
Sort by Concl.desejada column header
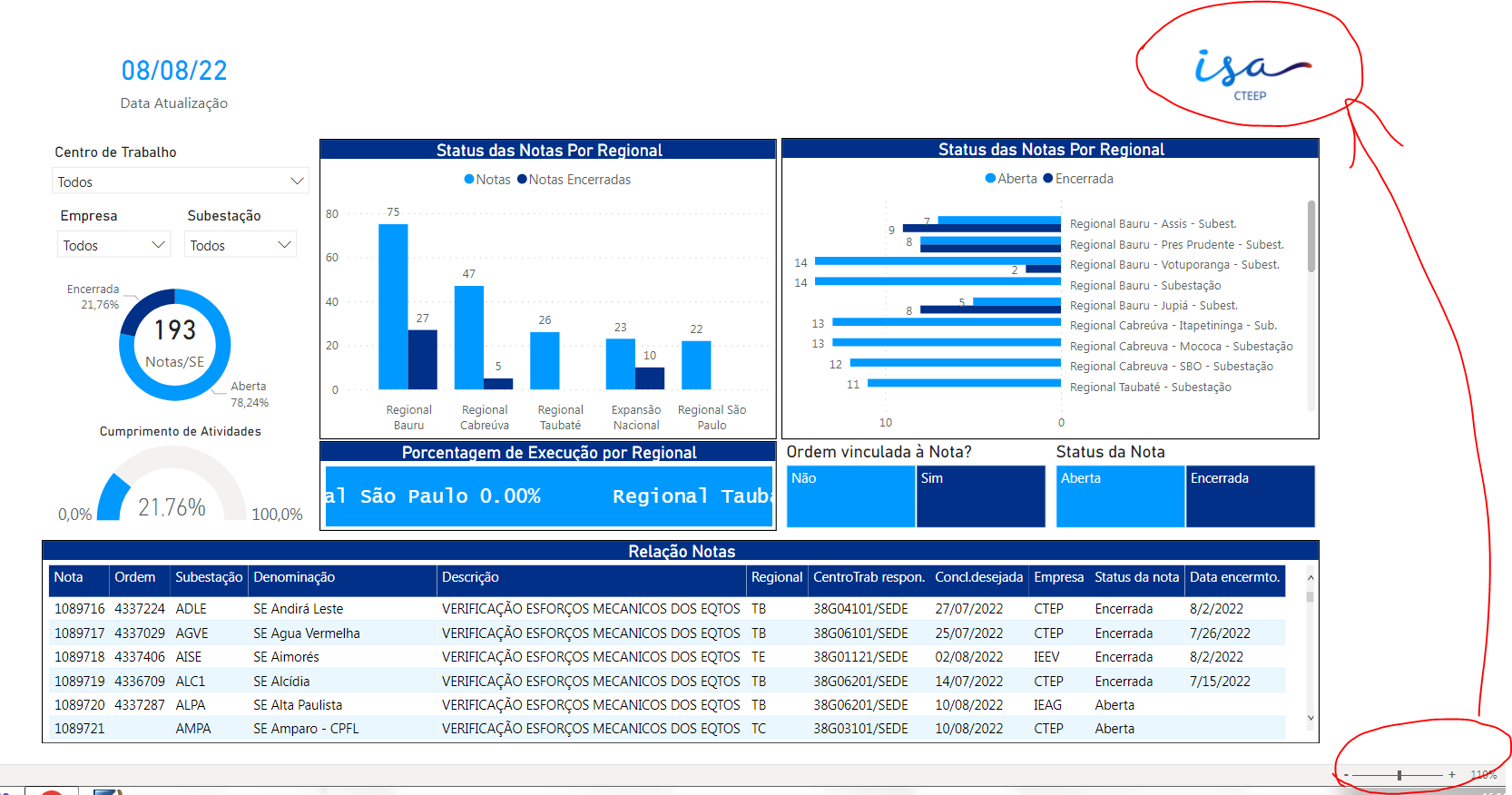coord(978,577)
